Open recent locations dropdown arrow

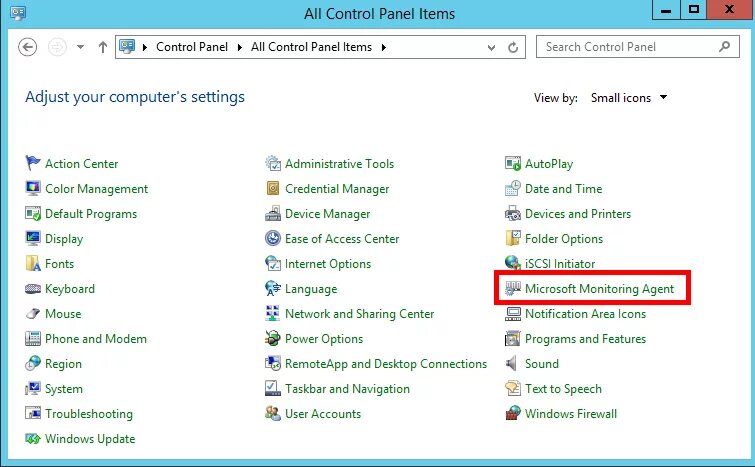pyautogui.click(x=80, y=47)
